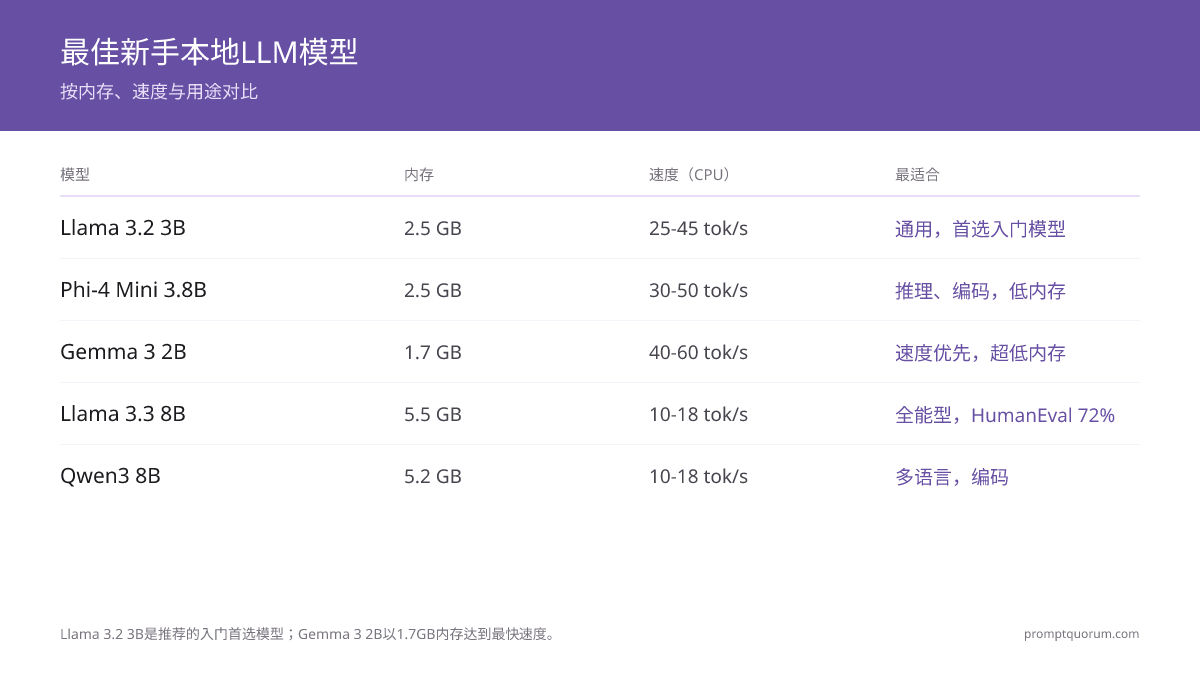Click the 2.5 GB memory for Llama 3.2 3B

click(x=433, y=228)
